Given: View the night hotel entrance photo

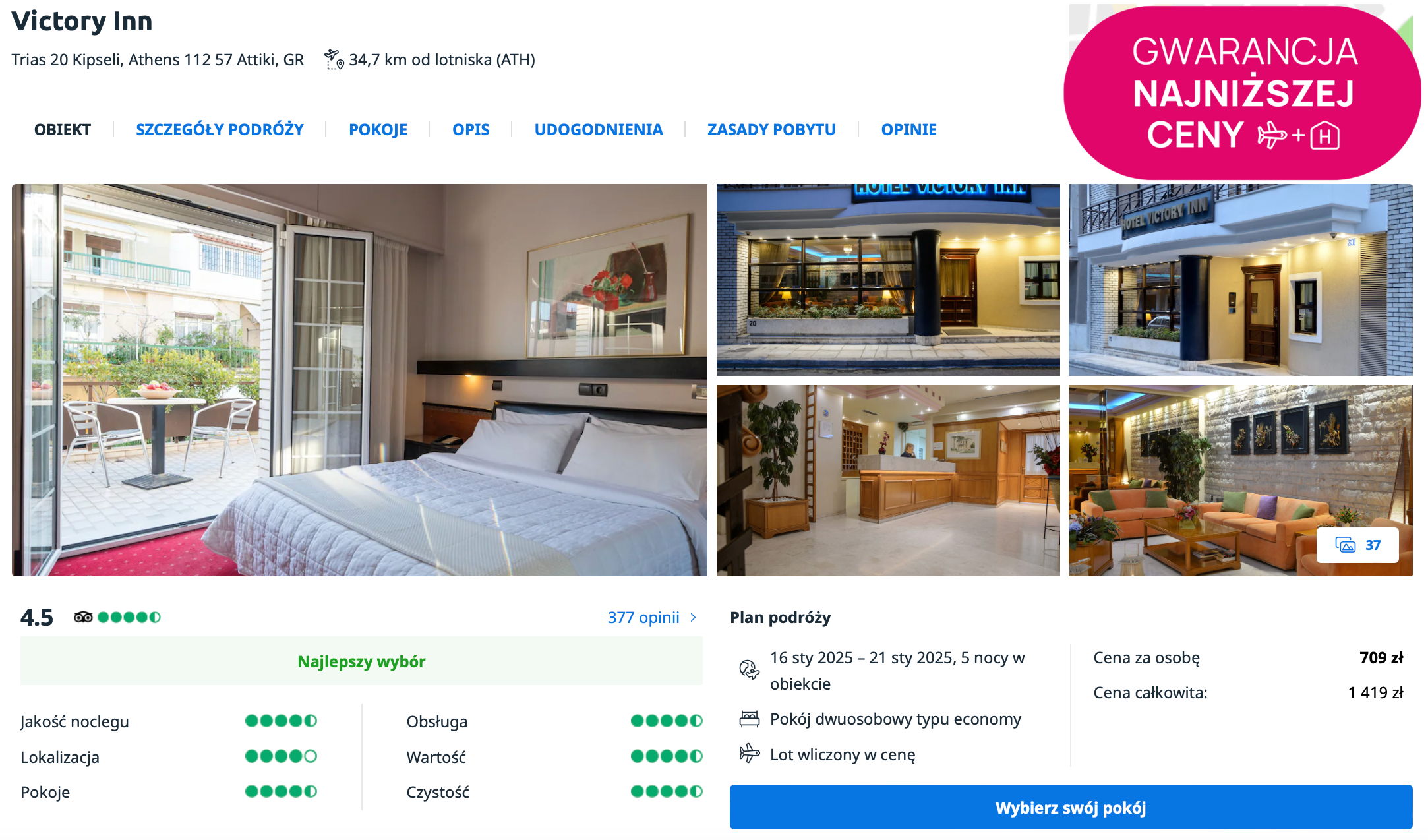Looking at the screenshot, I should tap(888, 280).
